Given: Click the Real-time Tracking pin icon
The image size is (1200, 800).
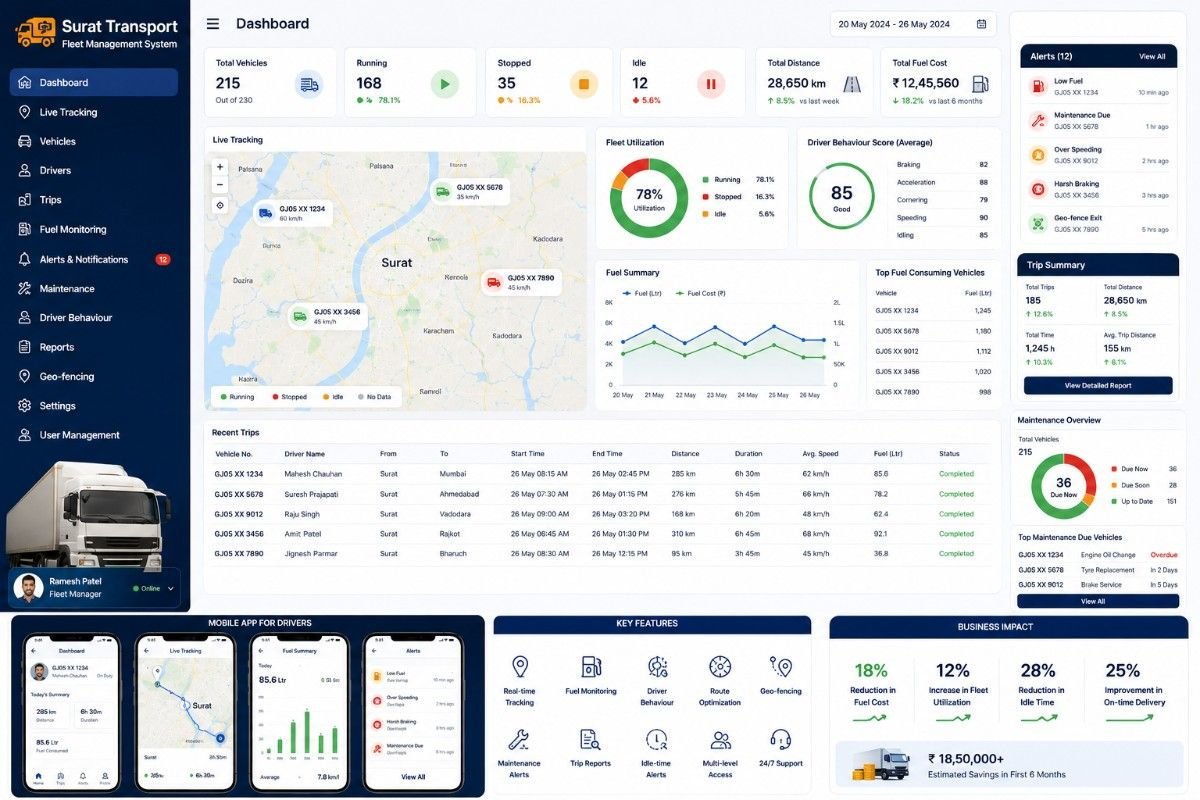Looking at the screenshot, I should (x=519, y=667).
